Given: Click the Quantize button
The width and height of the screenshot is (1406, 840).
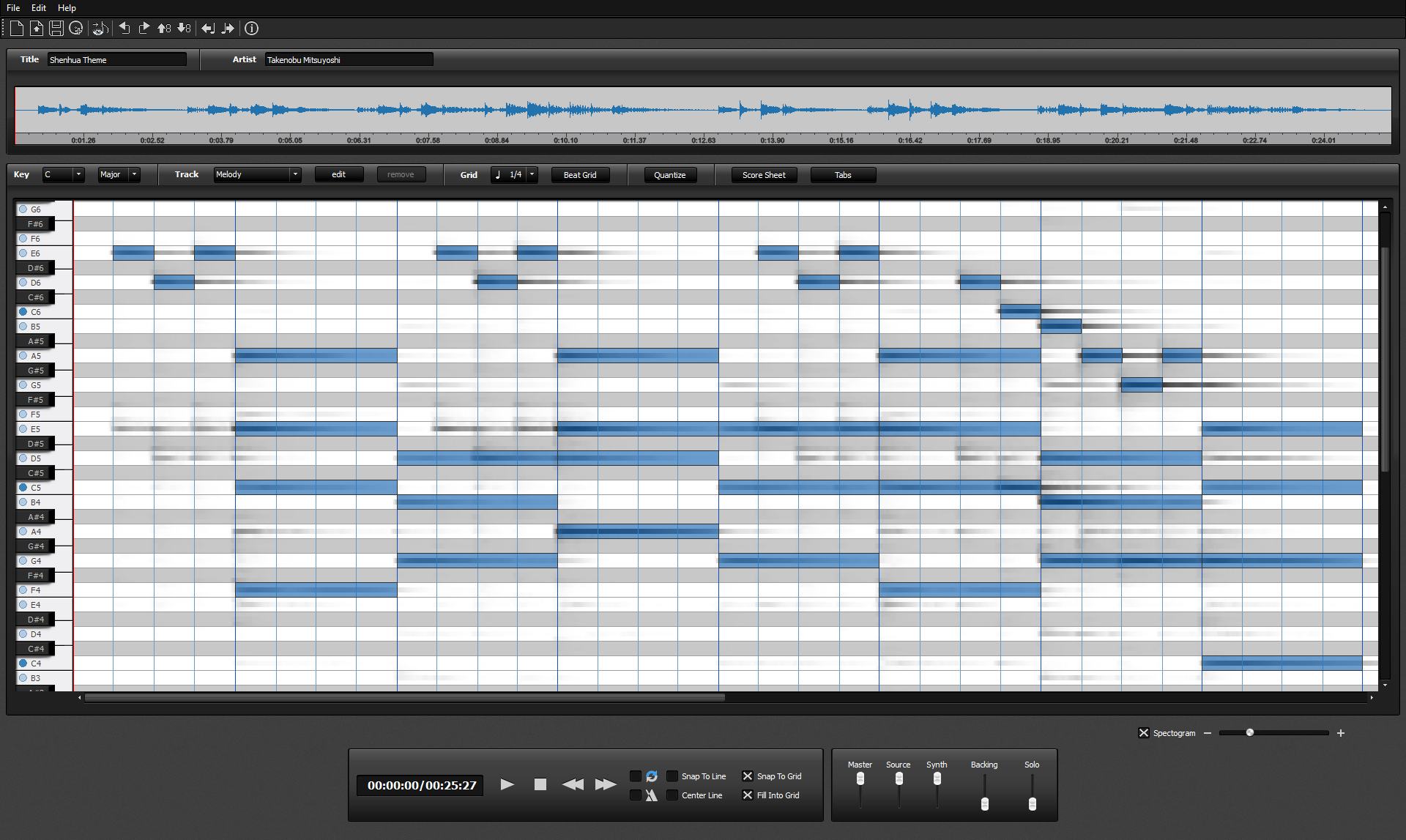Looking at the screenshot, I should 669,175.
